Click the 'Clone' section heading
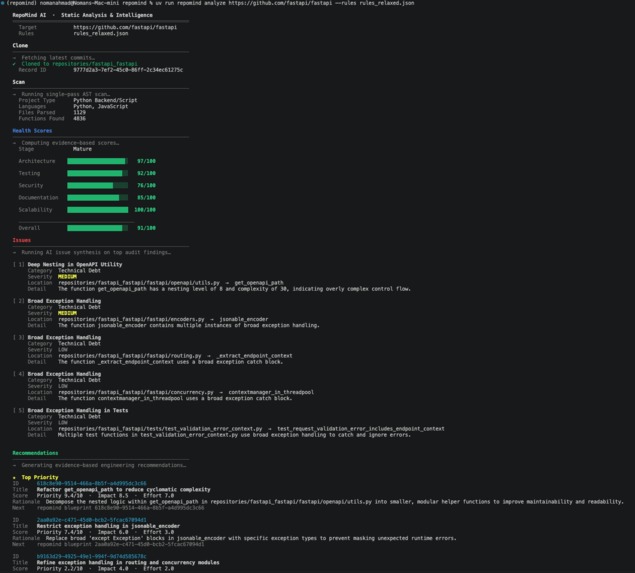The height and width of the screenshot is (573, 635). click(x=20, y=45)
